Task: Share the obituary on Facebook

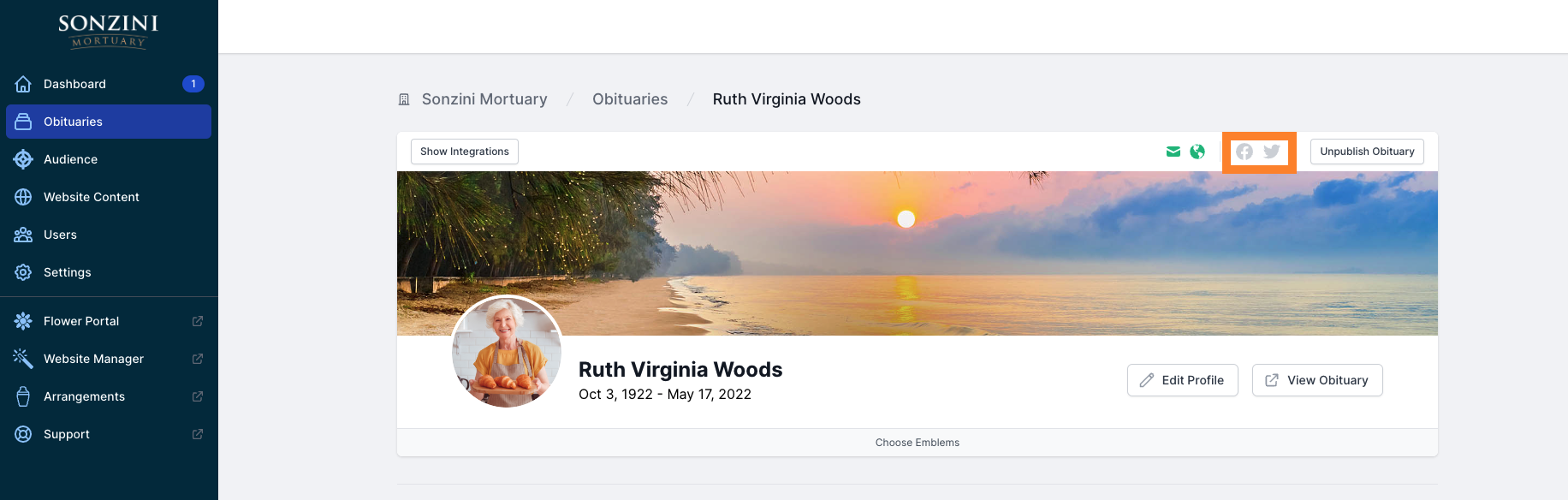Action: pyautogui.click(x=1245, y=152)
